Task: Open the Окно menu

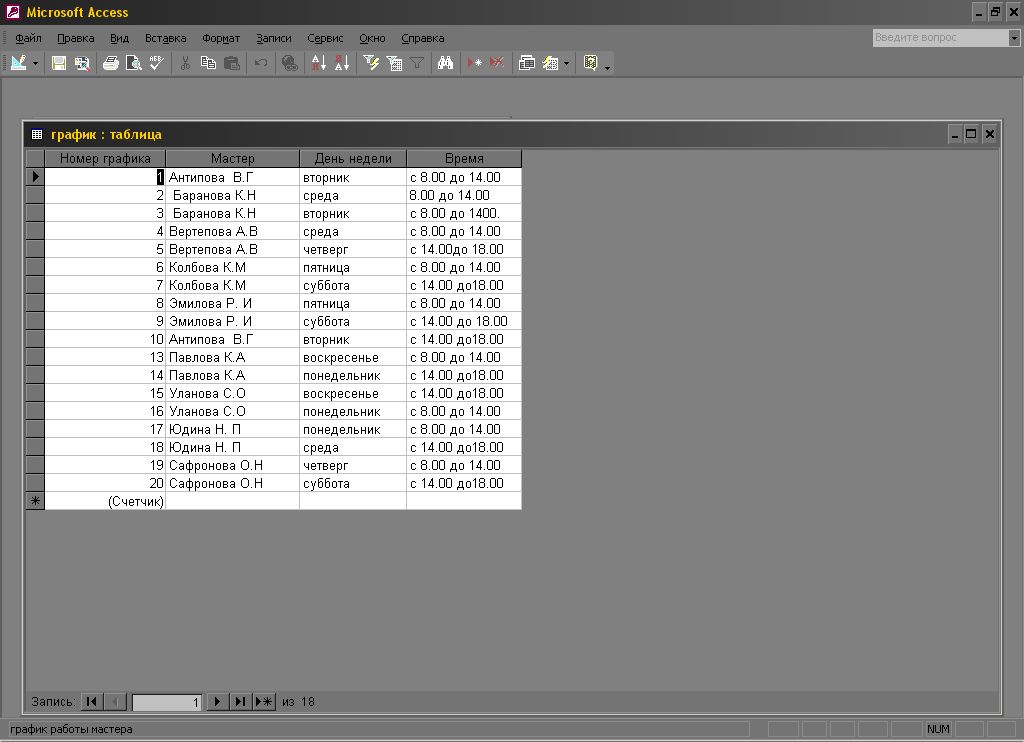Action: point(372,38)
